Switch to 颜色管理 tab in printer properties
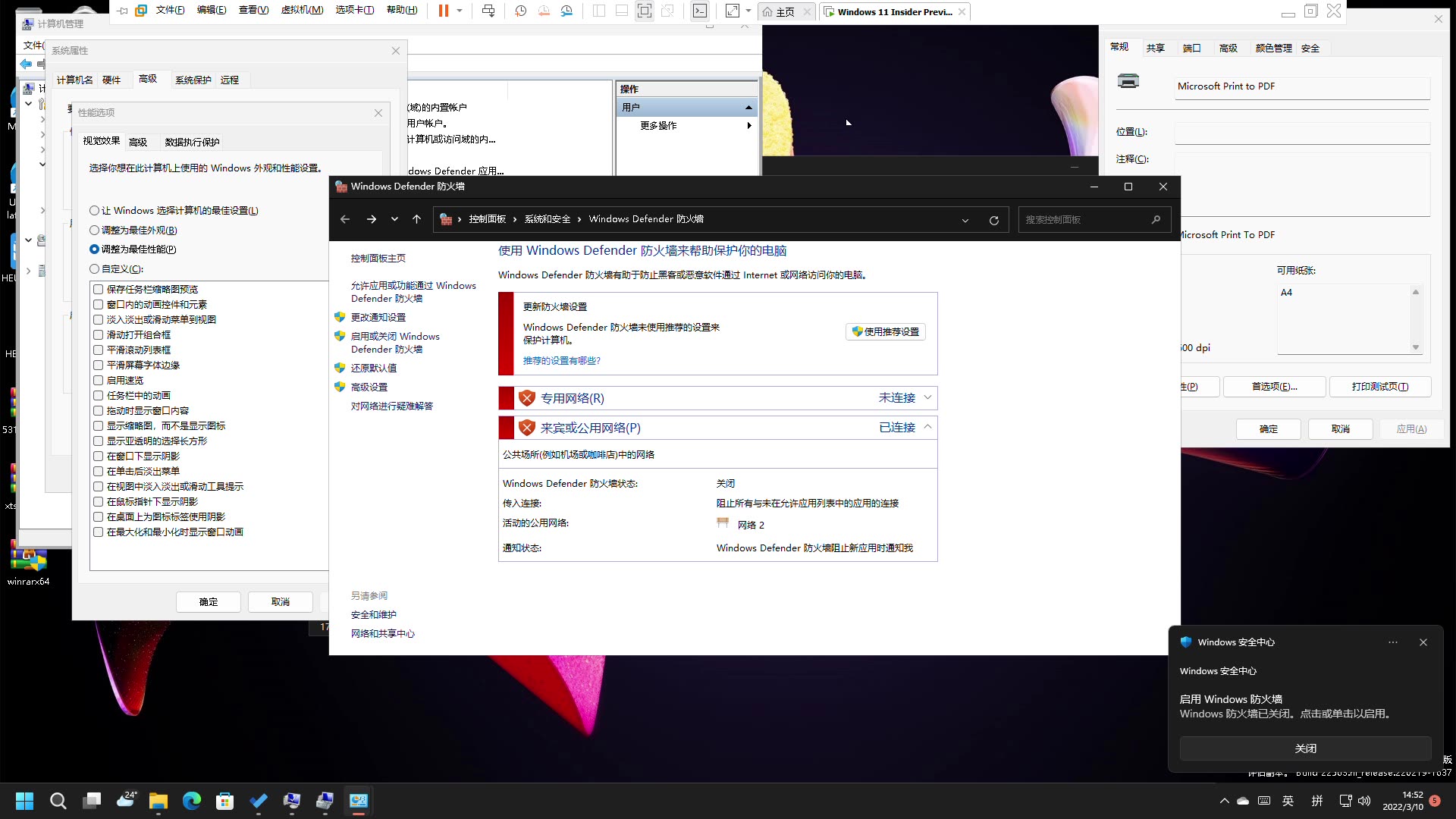The height and width of the screenshot is (819, 1456). tap(1273, 49)
